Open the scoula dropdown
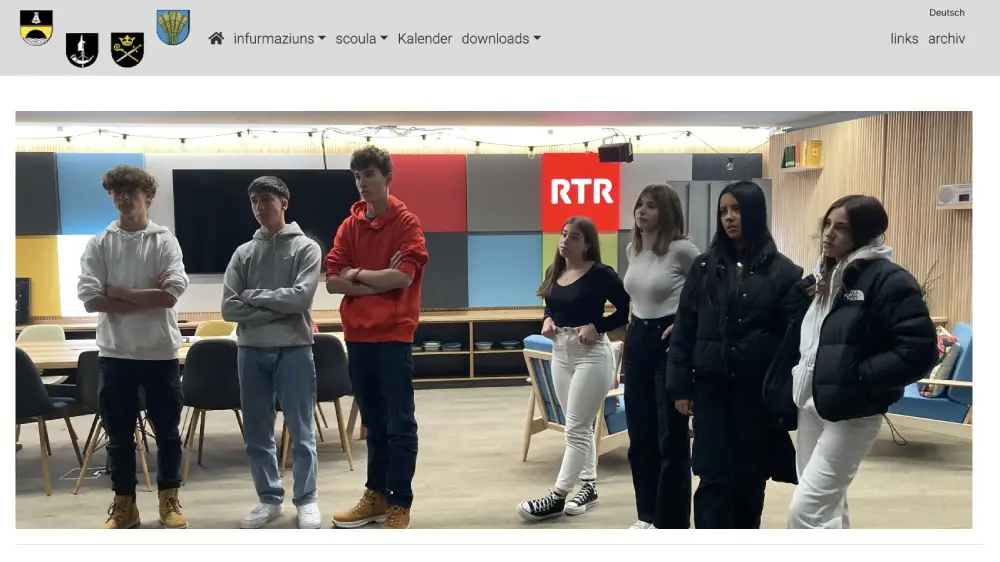 coord(361,39)
